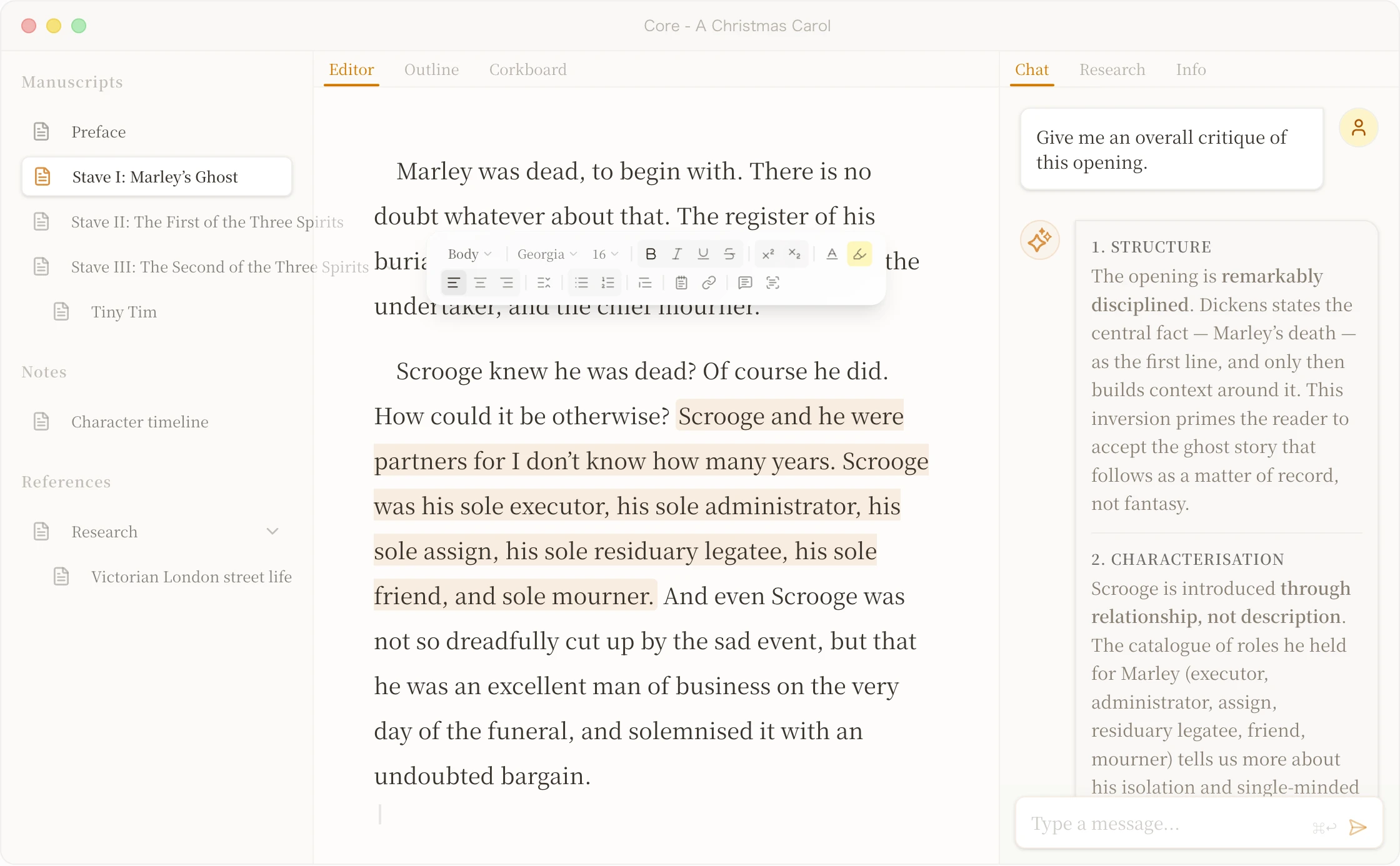Viewport: 1400px width, 866px height.
Task: Click the green full-screen window button
Action: 79,26
